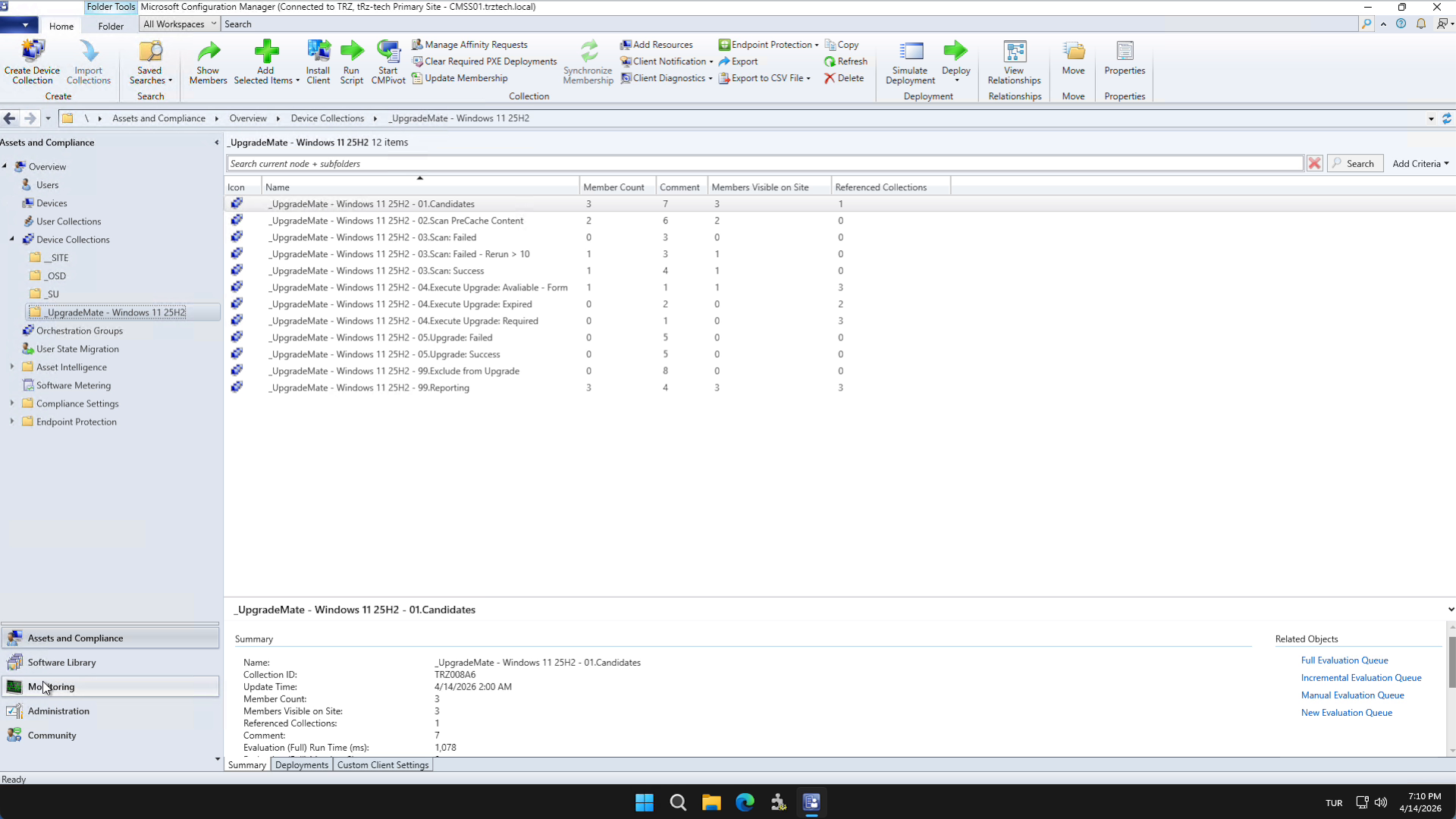Image resolution: width=1456 pixels, height=819 pixels.
Task: Open _OSD folder in tree
Action: 56,276
